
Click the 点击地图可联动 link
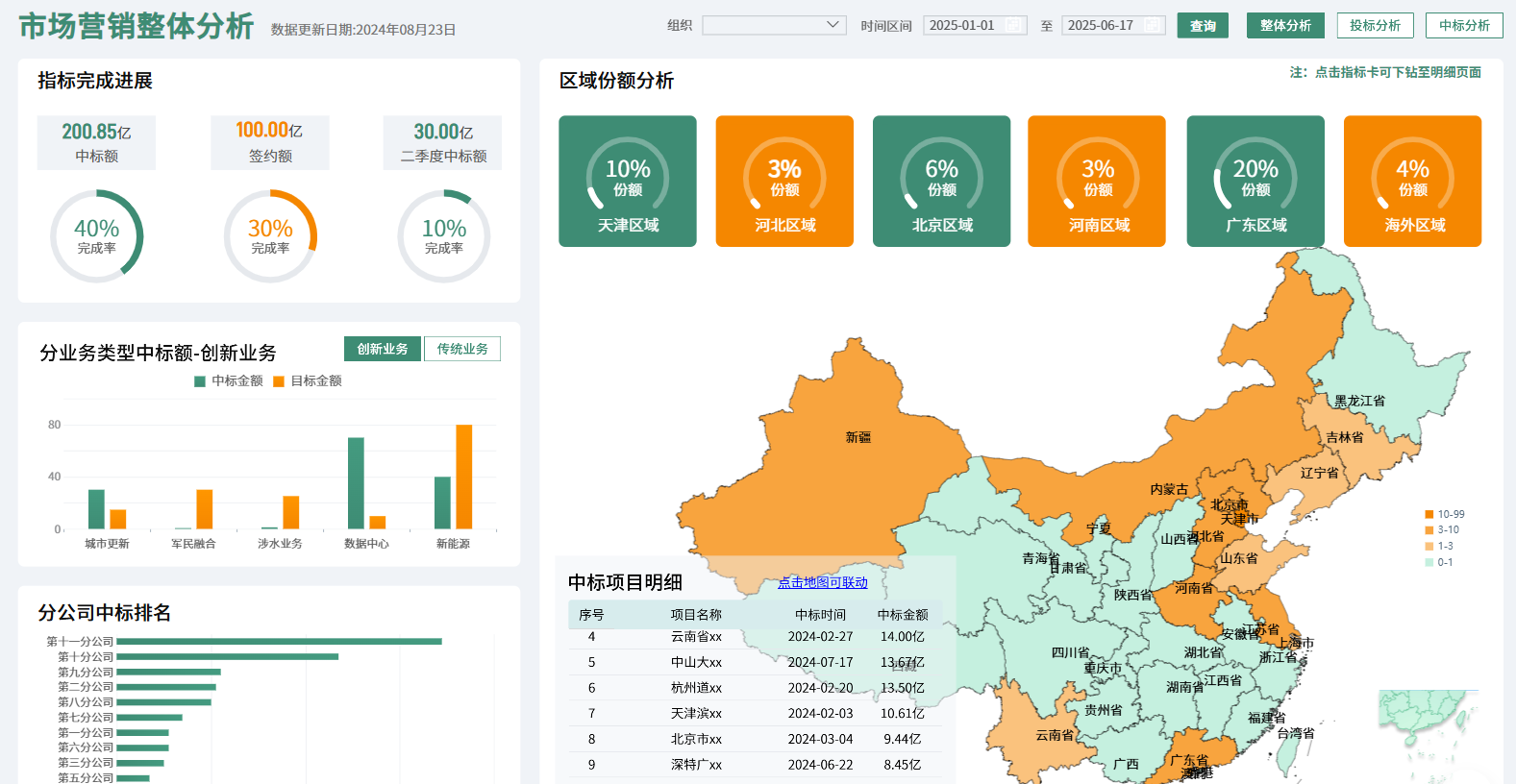tap(823, 582)
